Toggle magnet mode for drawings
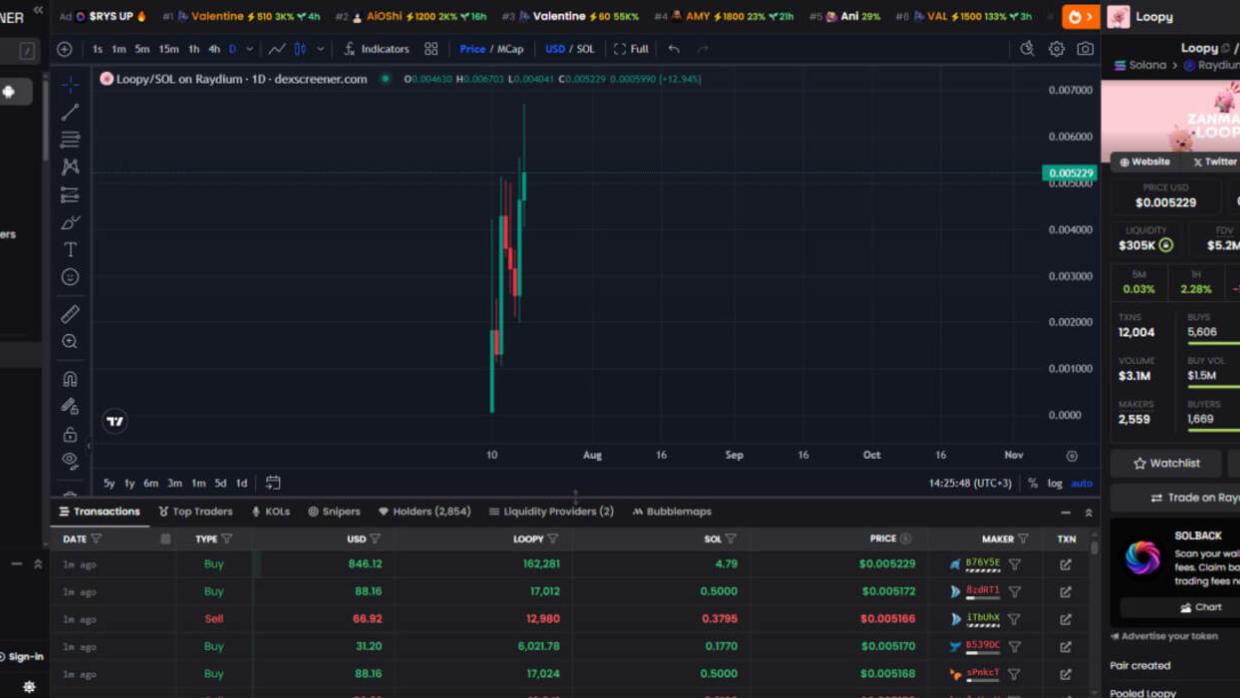The width and height of the screenshot is (1240, 698). coord(70,379)
